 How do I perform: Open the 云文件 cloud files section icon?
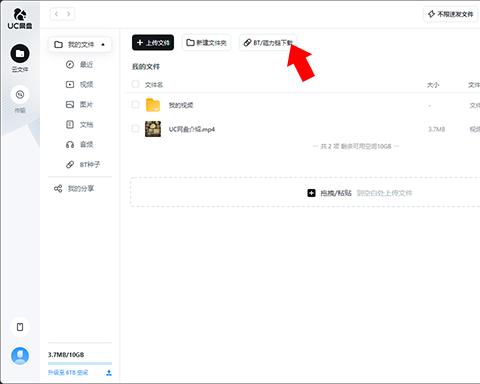pyautogui.click(x=20, y=53)
